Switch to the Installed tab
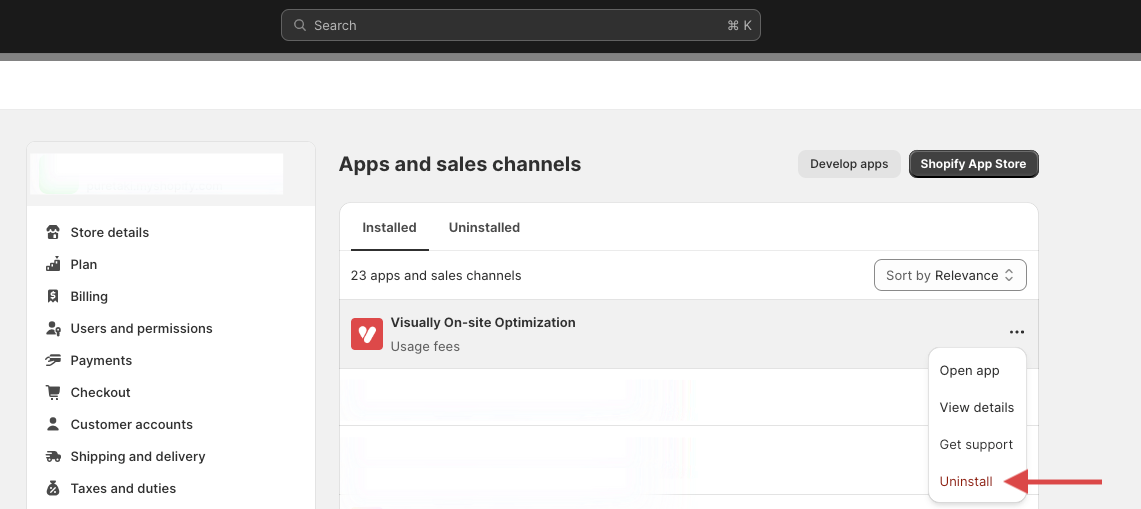 pos(389,227)
